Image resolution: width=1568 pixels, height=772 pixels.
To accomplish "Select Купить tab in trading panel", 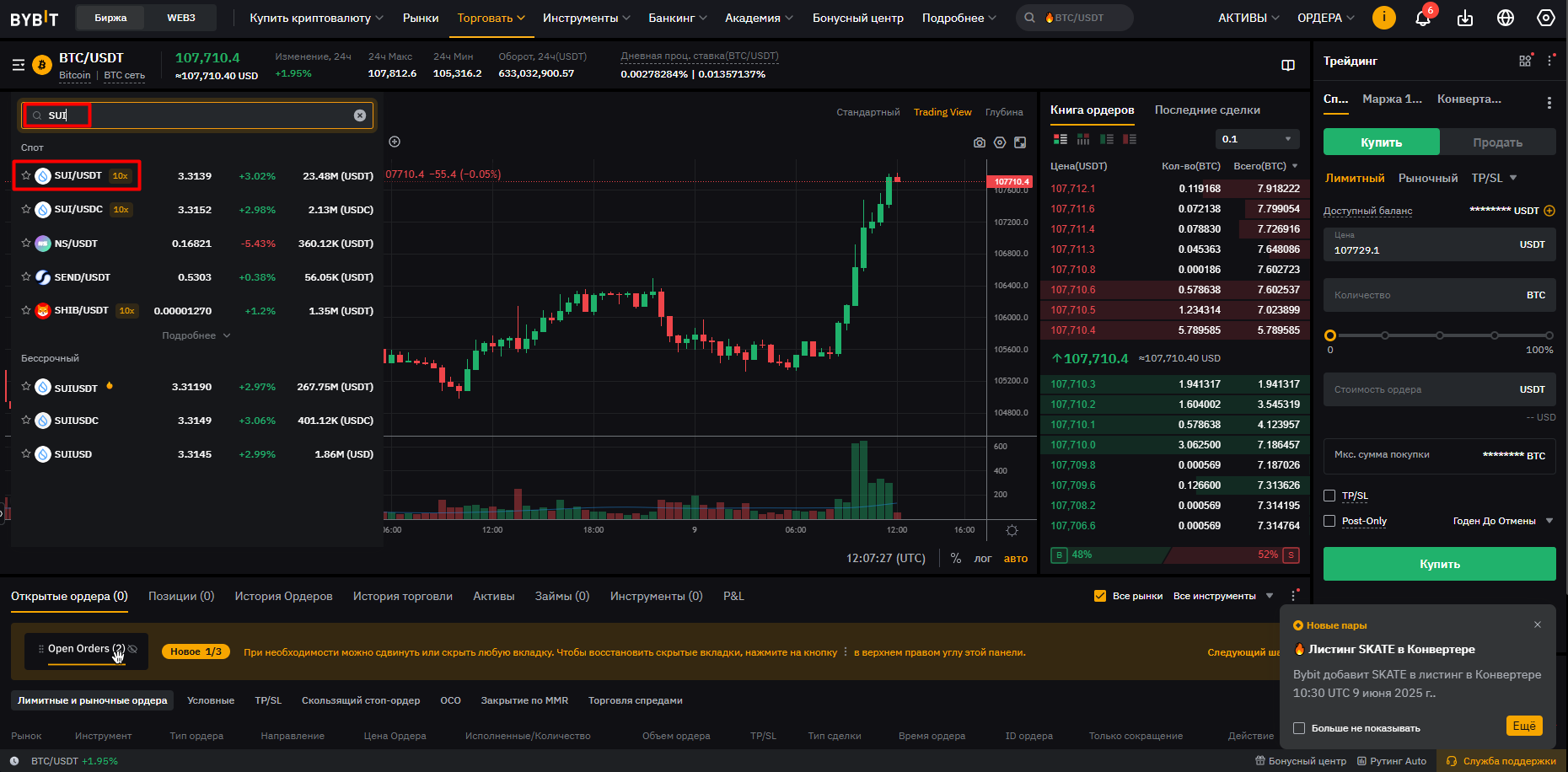I will click(x=1381, y=142).
